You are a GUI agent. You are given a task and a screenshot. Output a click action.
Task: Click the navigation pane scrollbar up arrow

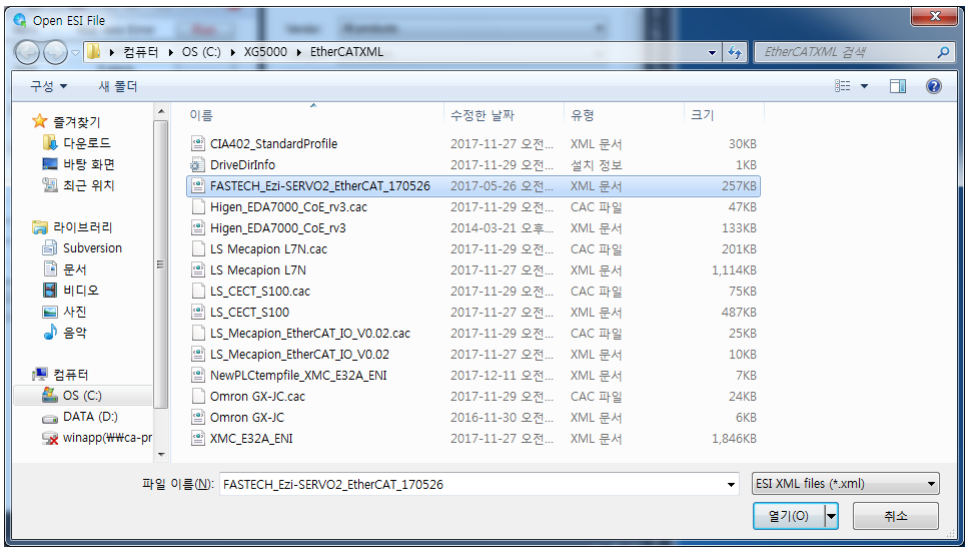161,112
